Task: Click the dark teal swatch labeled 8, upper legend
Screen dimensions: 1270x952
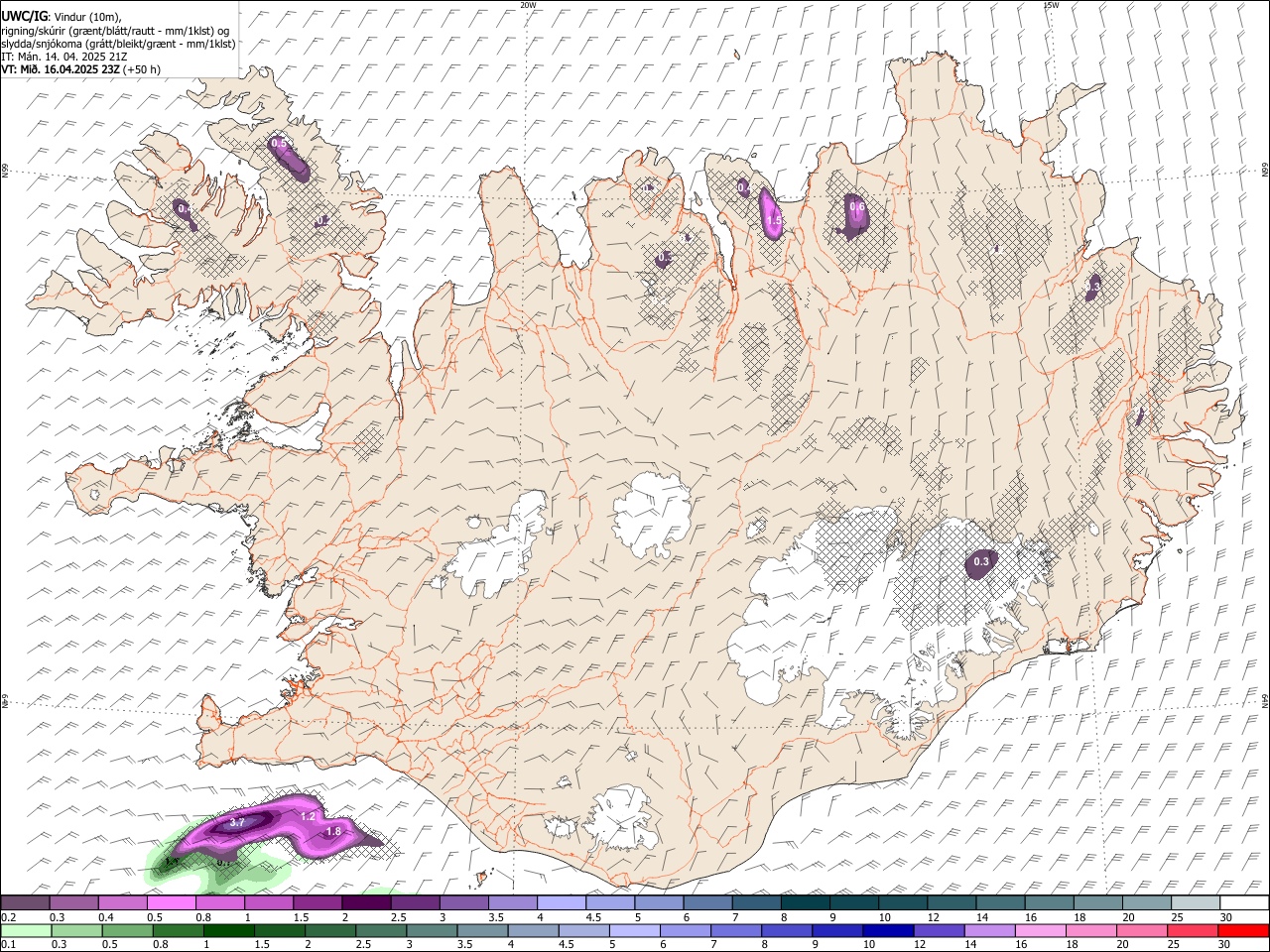Action: 805,902
